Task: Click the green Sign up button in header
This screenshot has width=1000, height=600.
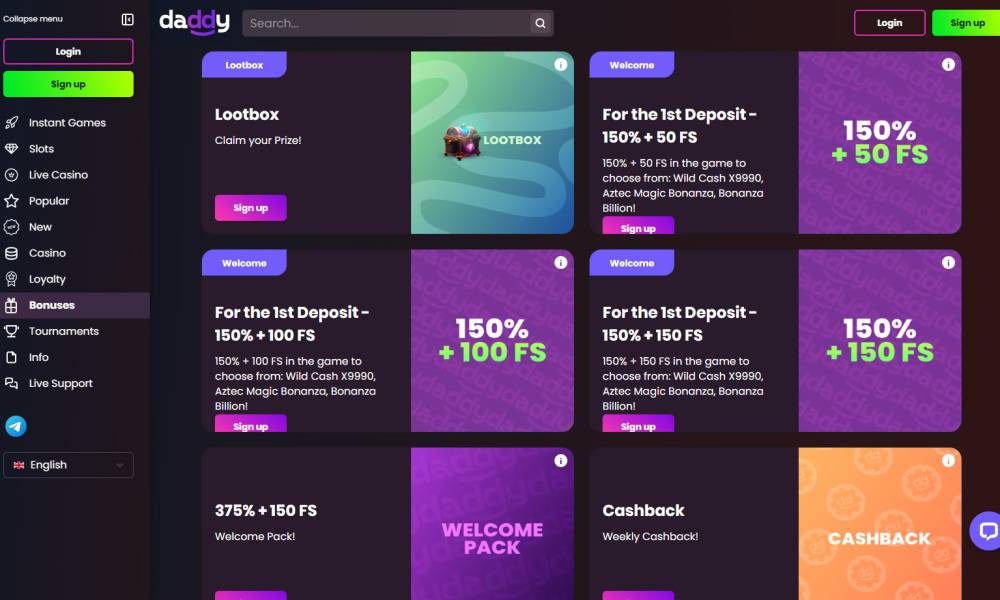Action: click(x=966, y=23)
